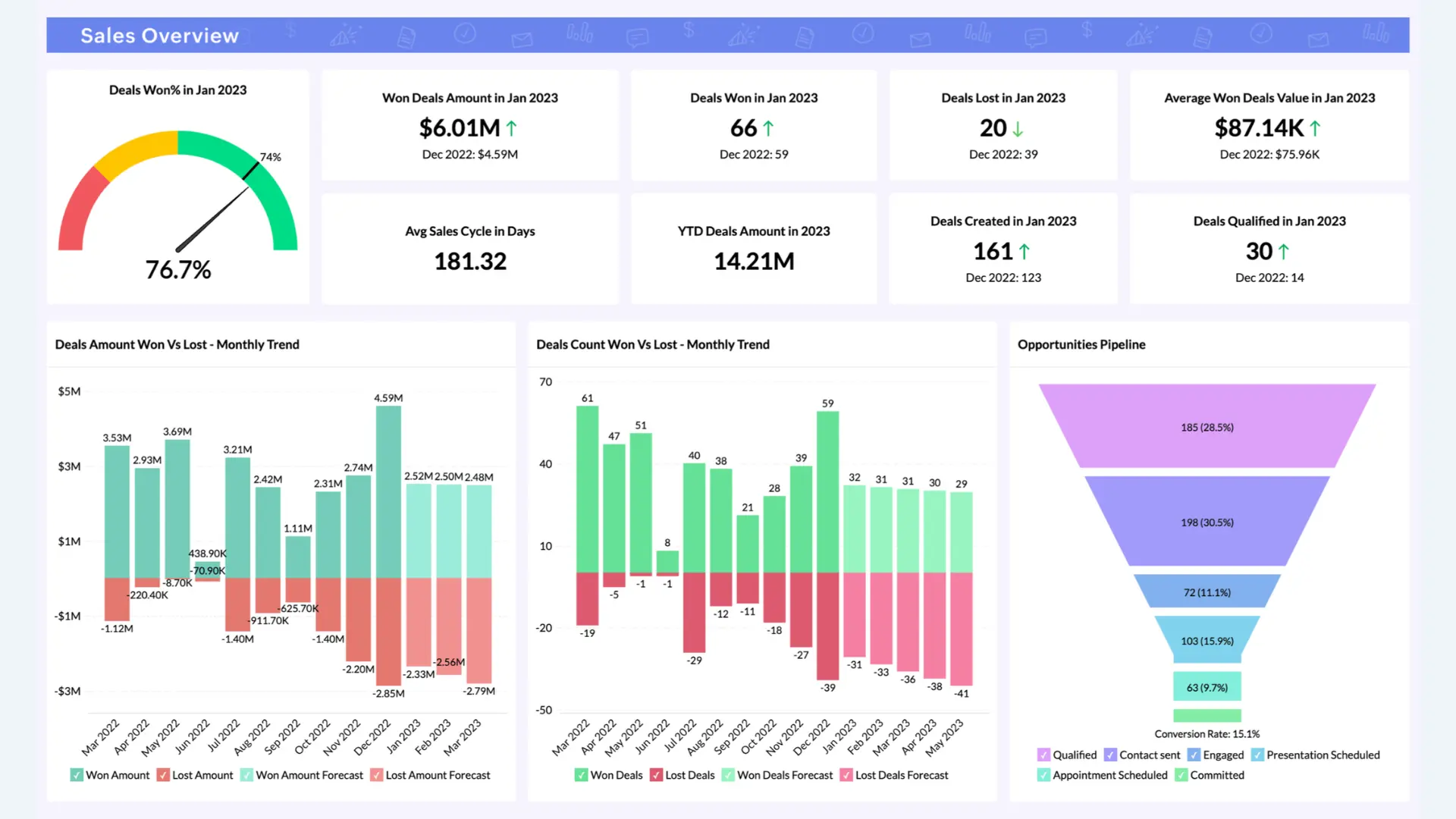Click the Dec 2022: 123 comparison text
Viewport: 1456px width, 819px height.
tap(1003, 278)
